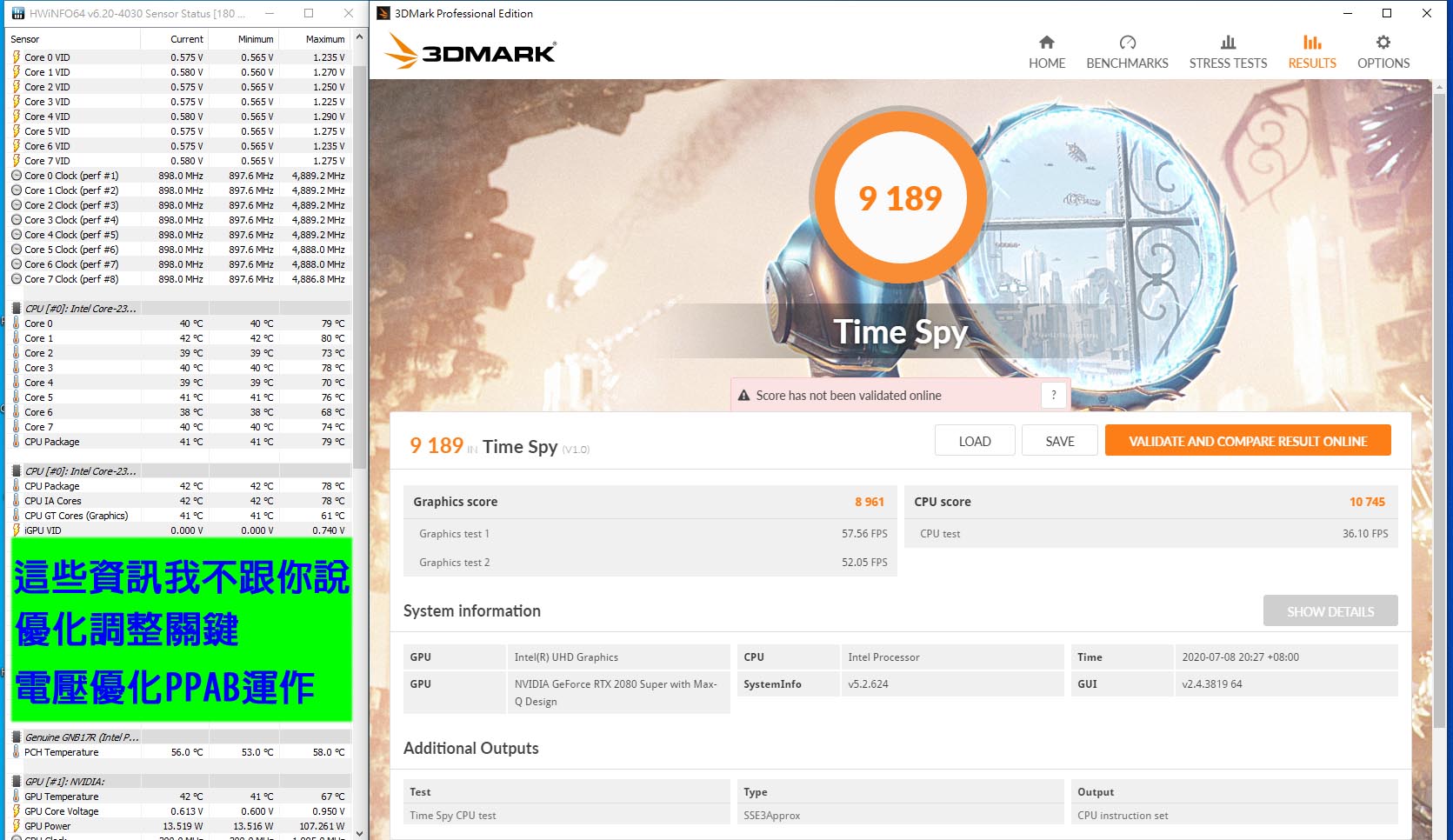
Task: Click the thermometer icon of PCH Temperature
Action: 17,752
